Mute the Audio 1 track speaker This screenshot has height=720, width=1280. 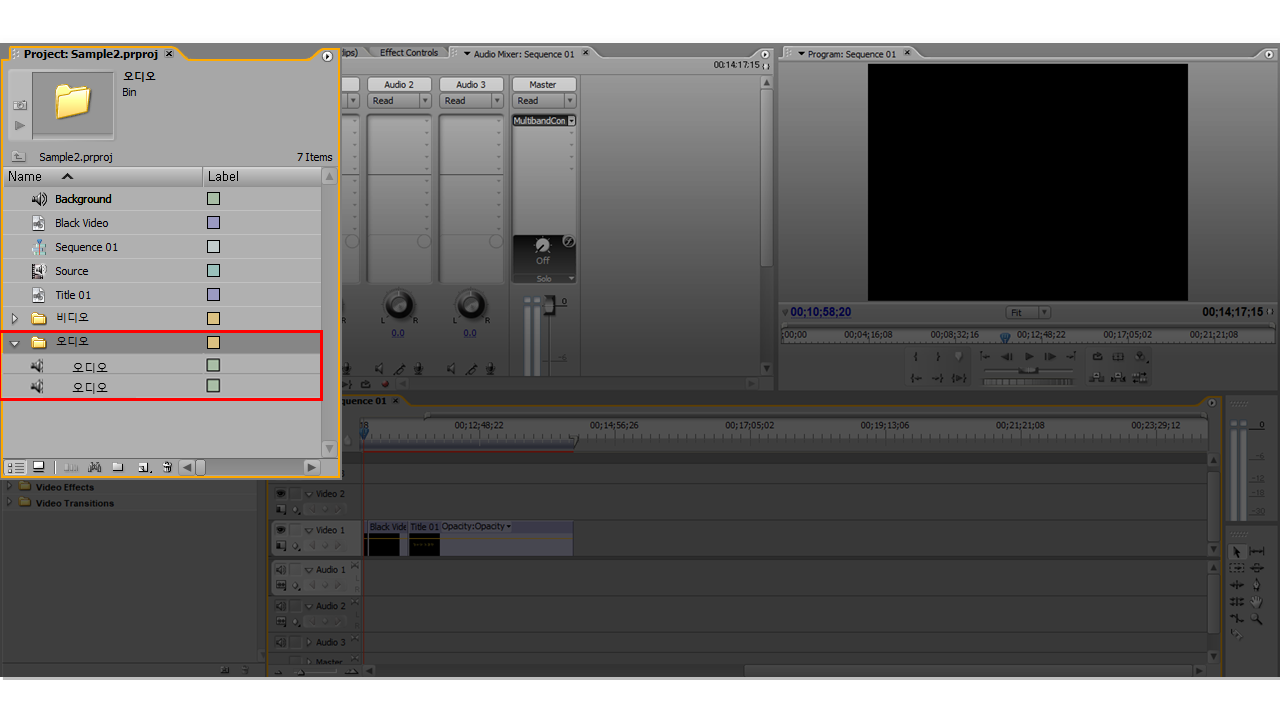[x=281, y=569]
